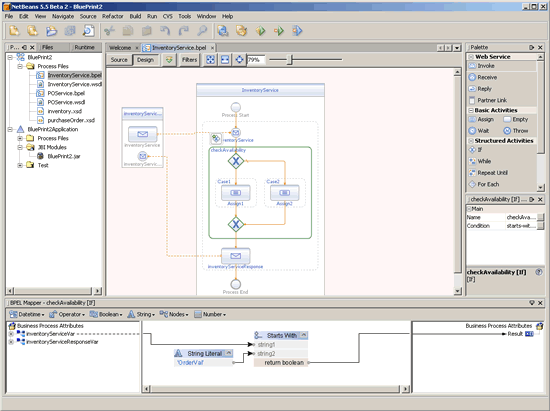This screenshot has width=550, height=411.
Task: Click the Debug Main Project icon
Action: (x=297, y=31)
